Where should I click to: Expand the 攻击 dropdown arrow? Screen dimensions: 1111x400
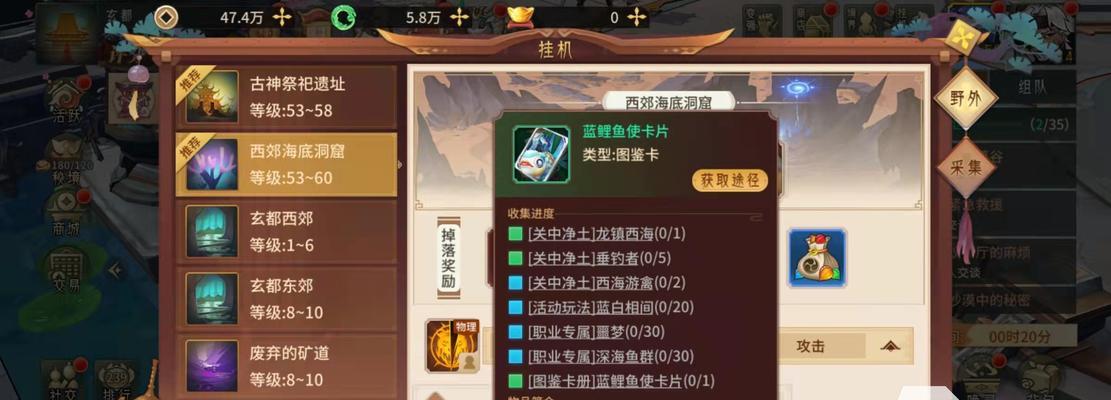(x=890, y=346)
